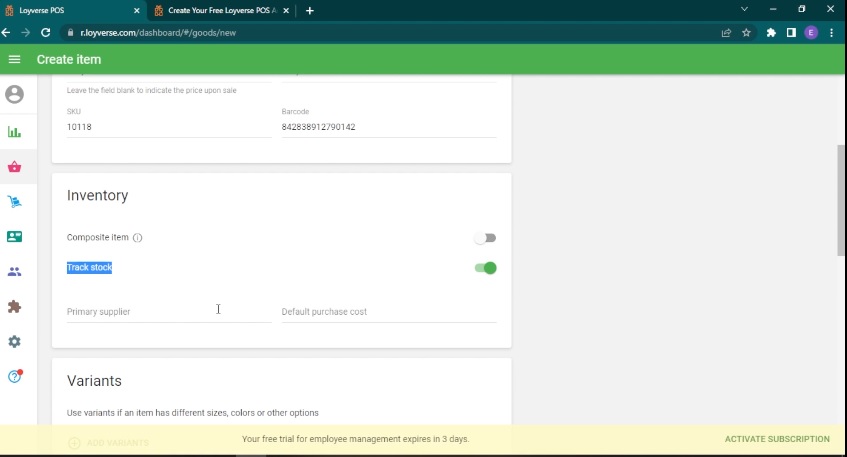
Task: Click the ACTIVATE SUBSCRIPTION link
Action: (x=777, y=439)
